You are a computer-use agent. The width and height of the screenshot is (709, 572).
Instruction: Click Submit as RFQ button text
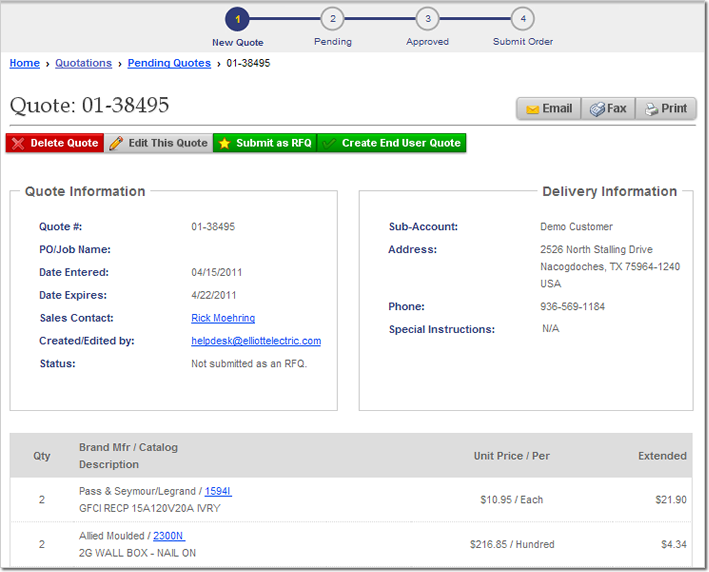pos(274,143)
